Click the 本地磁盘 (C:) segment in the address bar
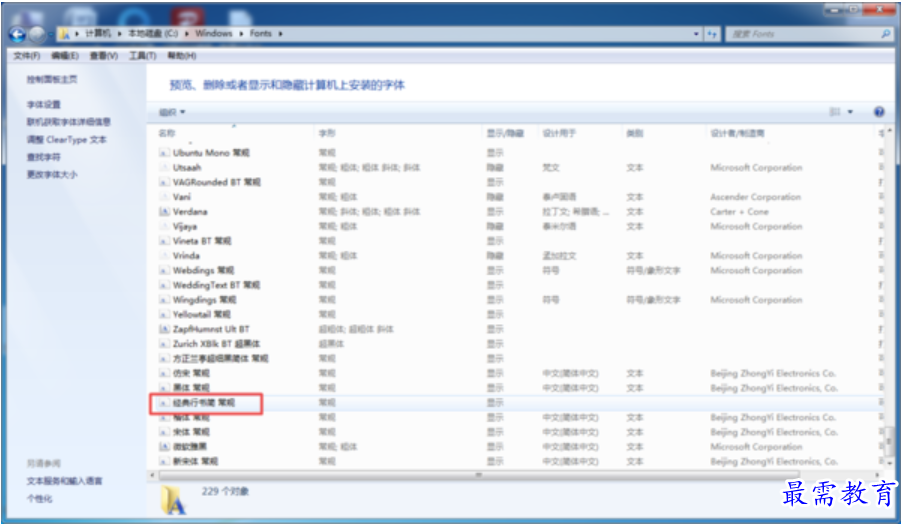Screen dimensions: 904x525 [153, 34]
